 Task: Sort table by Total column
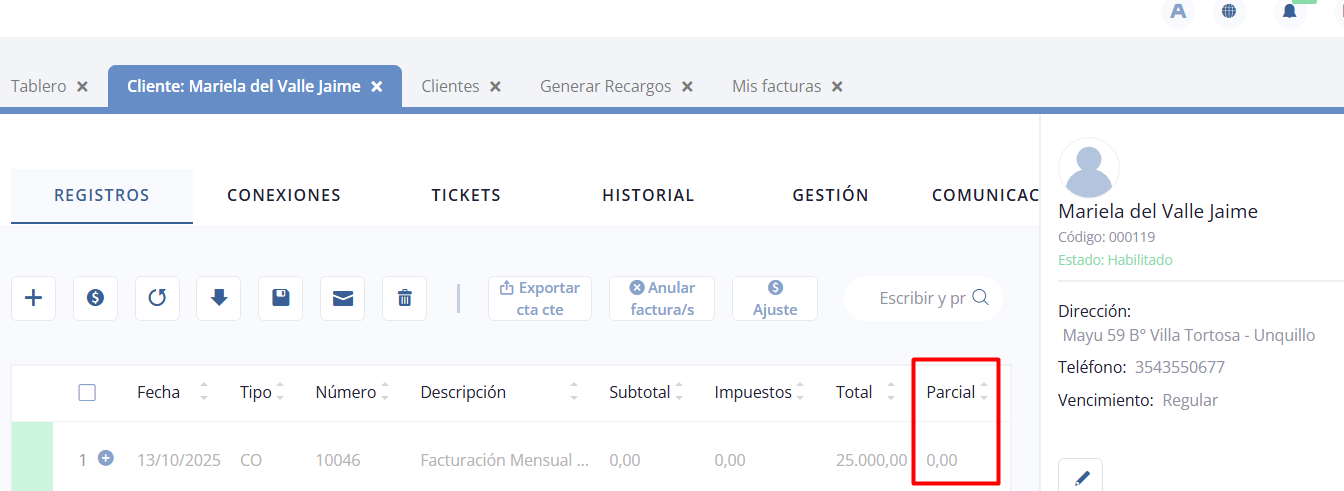click(x=890, y=392)
